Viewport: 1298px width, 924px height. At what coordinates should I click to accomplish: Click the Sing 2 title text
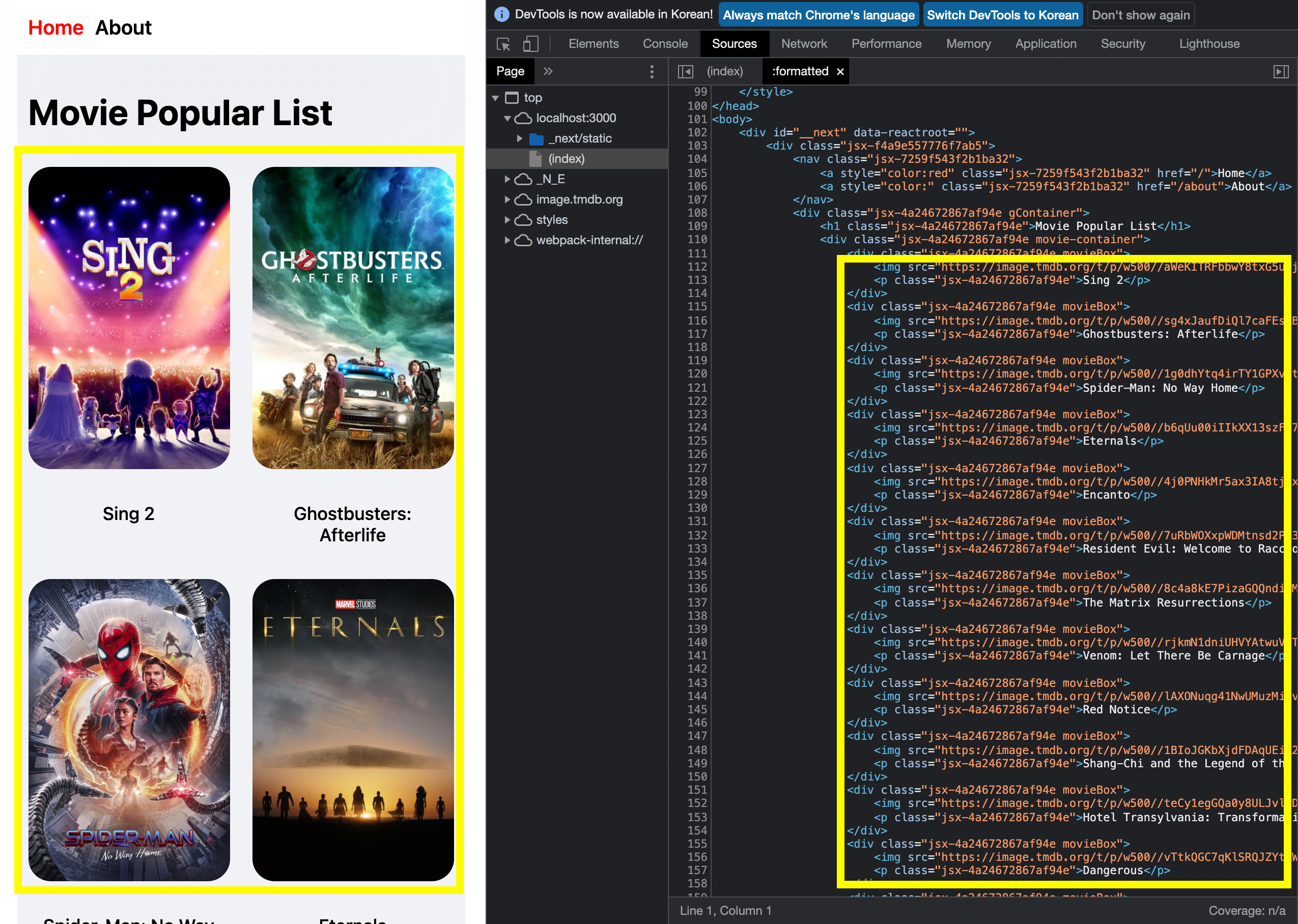coord(129,514)
